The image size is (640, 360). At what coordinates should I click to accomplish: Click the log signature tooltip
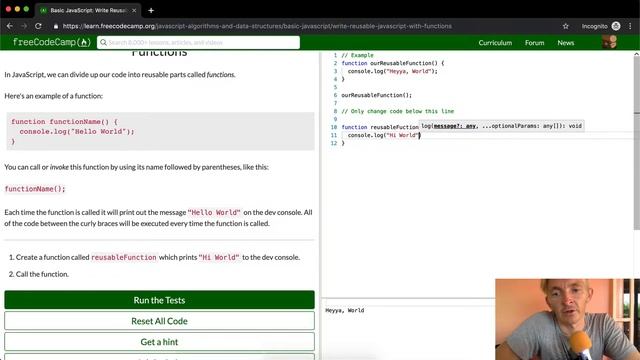click(501, 126)
